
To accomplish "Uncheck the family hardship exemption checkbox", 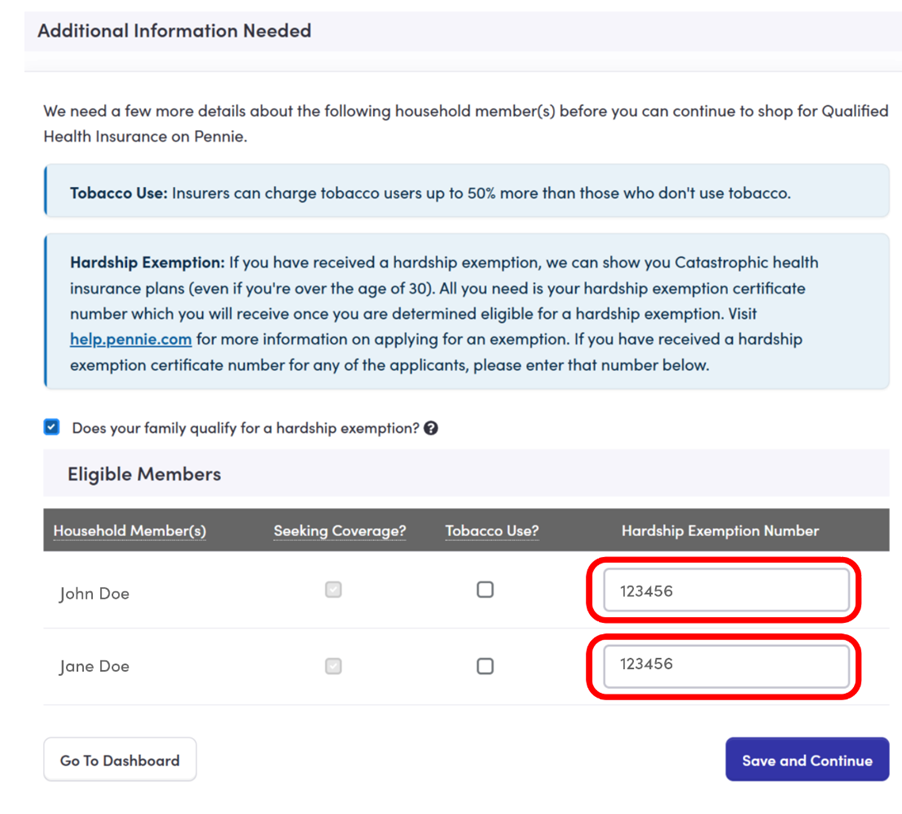I will [52, 427].
